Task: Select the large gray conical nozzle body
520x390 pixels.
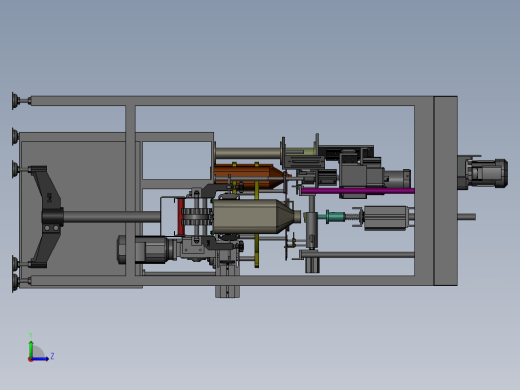Action: (x=257, y=217)
